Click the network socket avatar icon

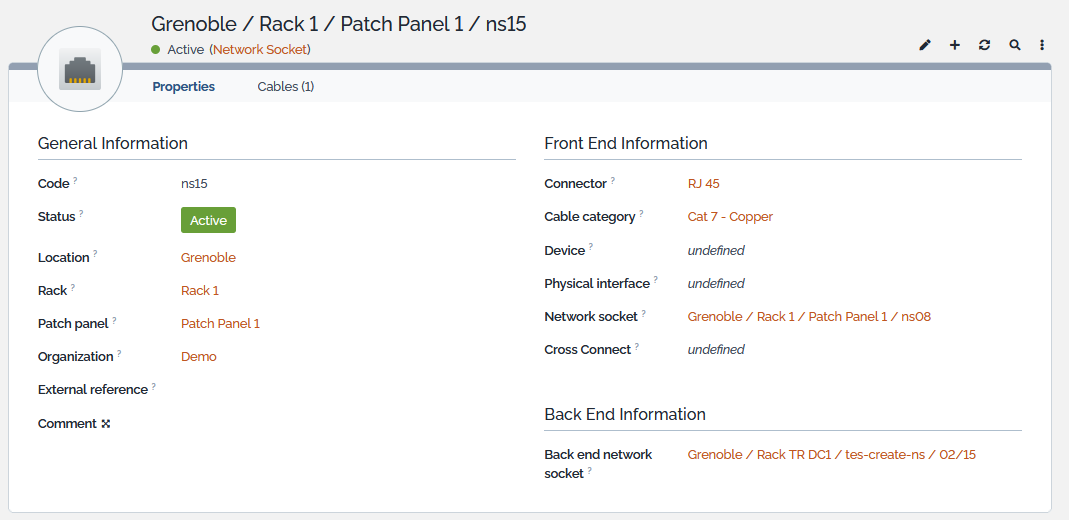coord(80,70)
